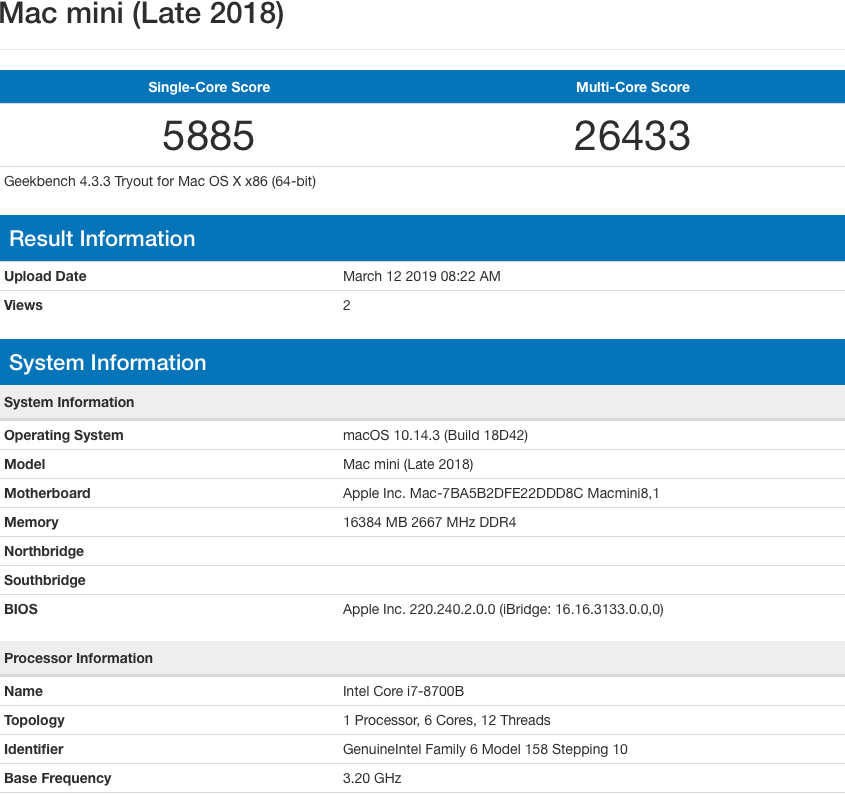Click the processor Name label
845x794 pixels.
pyautogui.click(x=24, y=692)
